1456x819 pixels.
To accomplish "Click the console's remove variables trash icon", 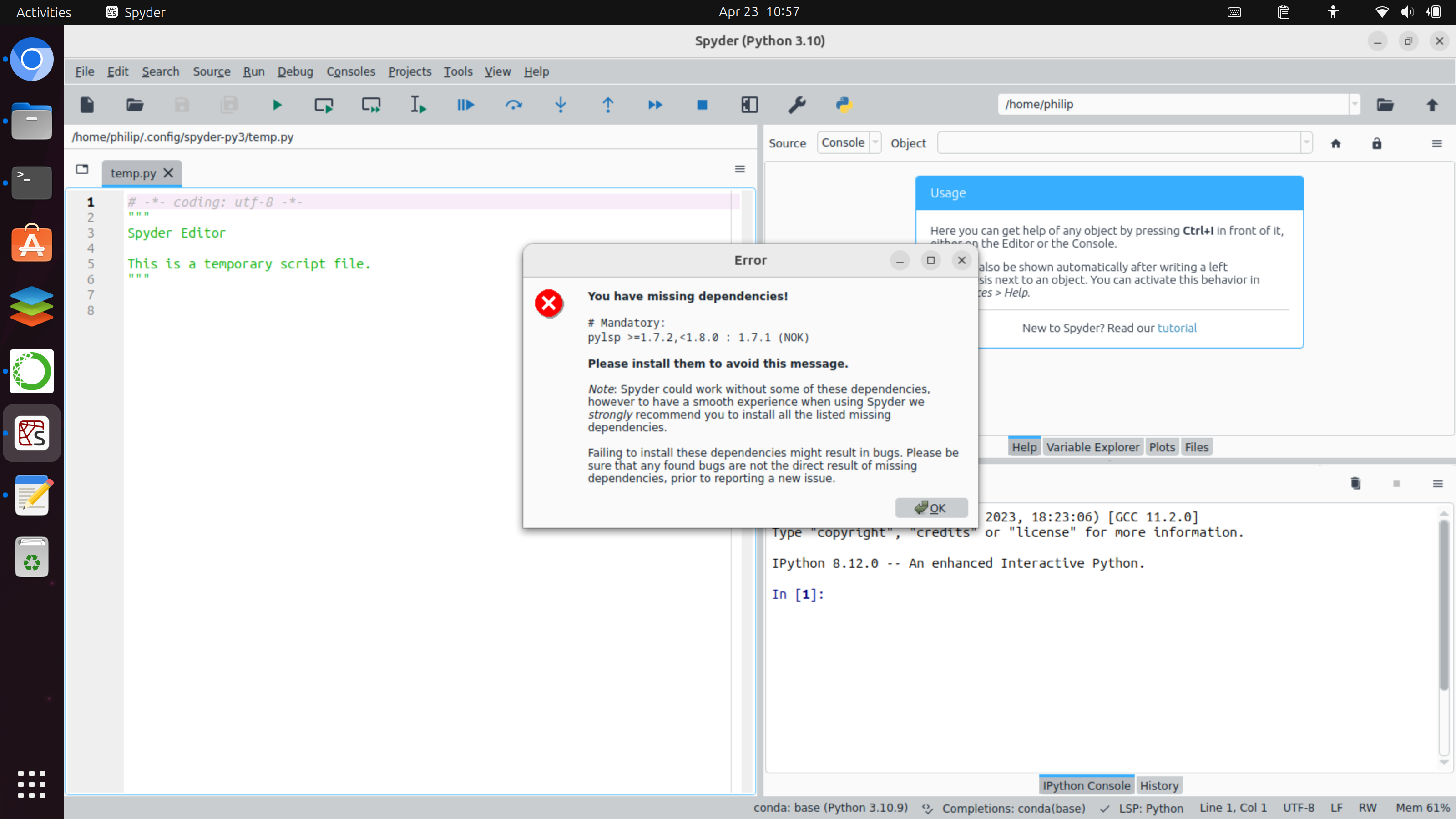I will (x=1355, y=483).
